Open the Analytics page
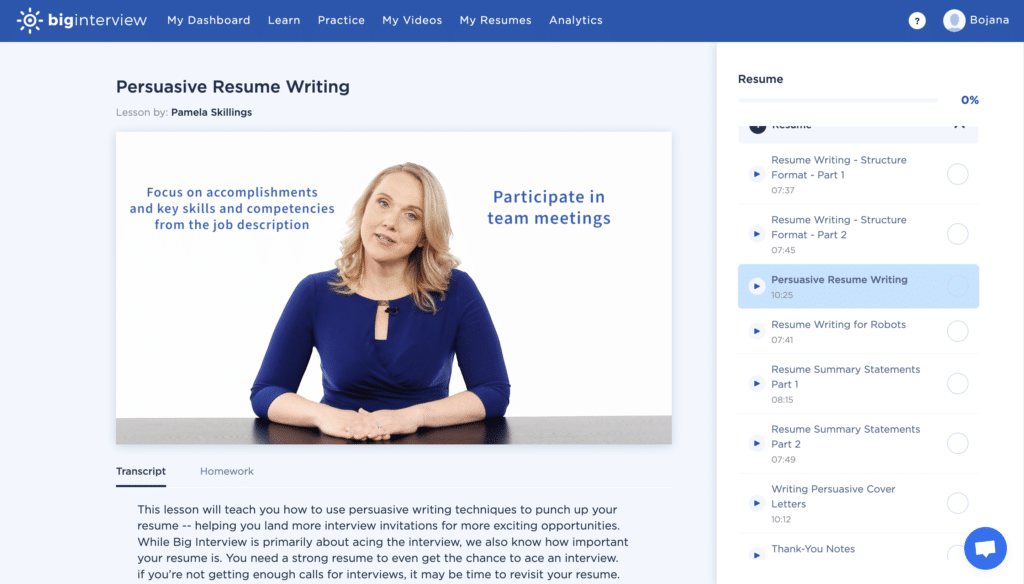The image size is (1024, 584). [575, 20]
